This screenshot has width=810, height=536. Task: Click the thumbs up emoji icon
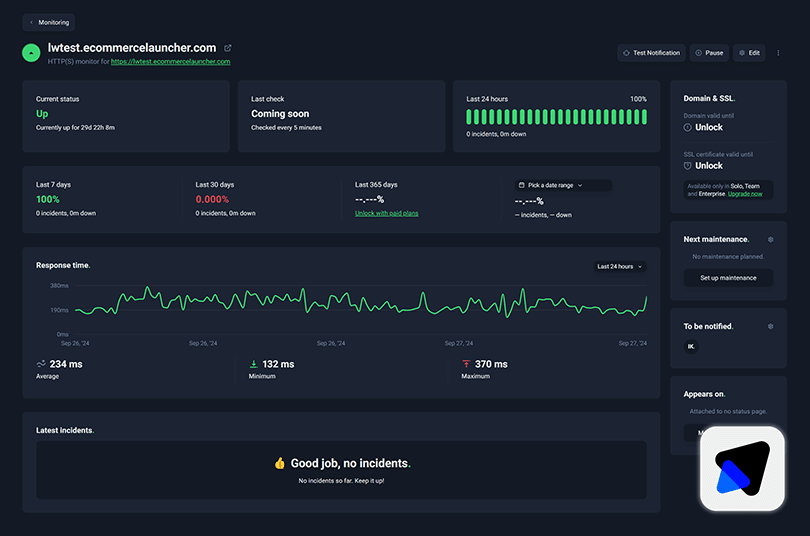279,463
